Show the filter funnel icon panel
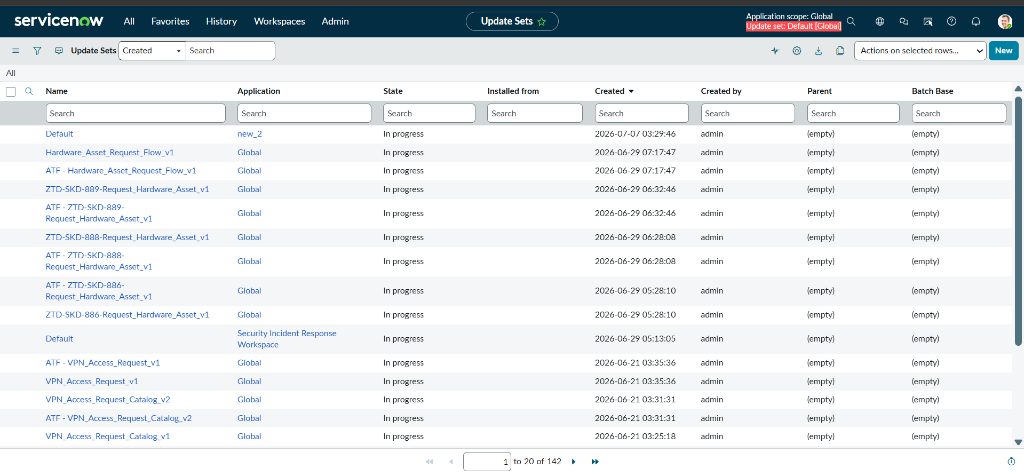 pos(37,50)
